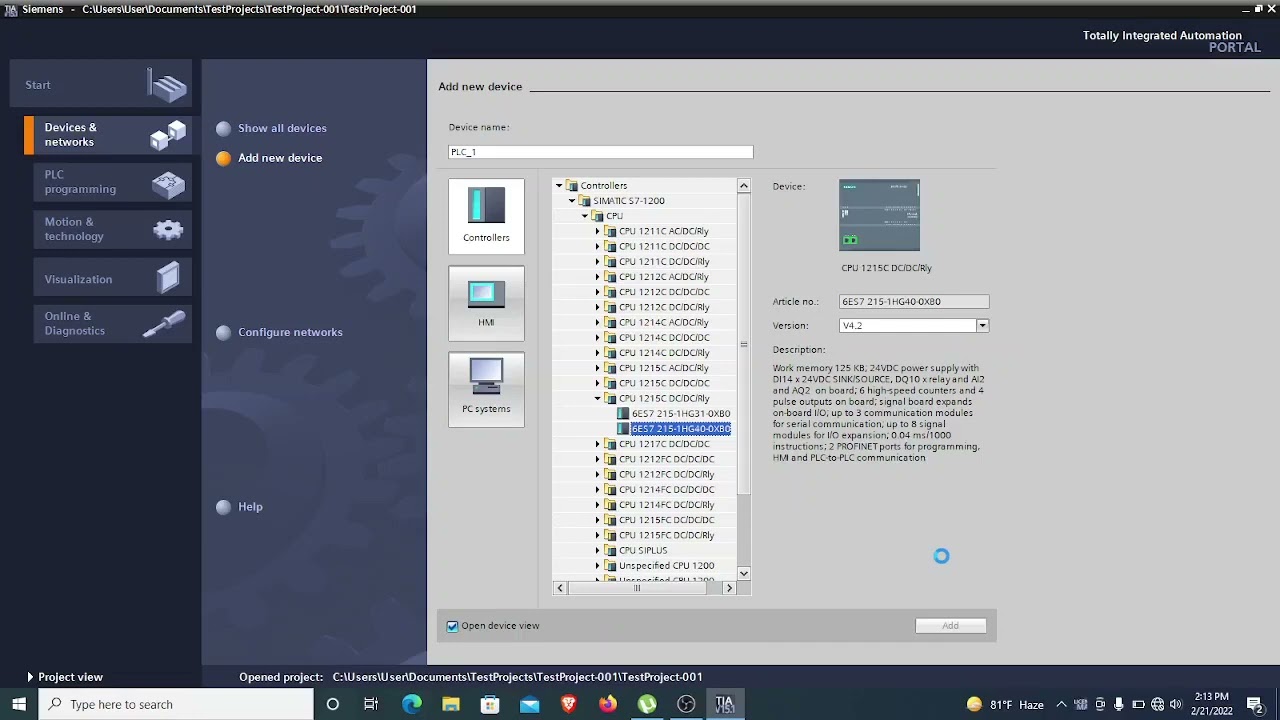
Task: Toggle the Open device view checkbox
Action: click(x=453, y=626)
